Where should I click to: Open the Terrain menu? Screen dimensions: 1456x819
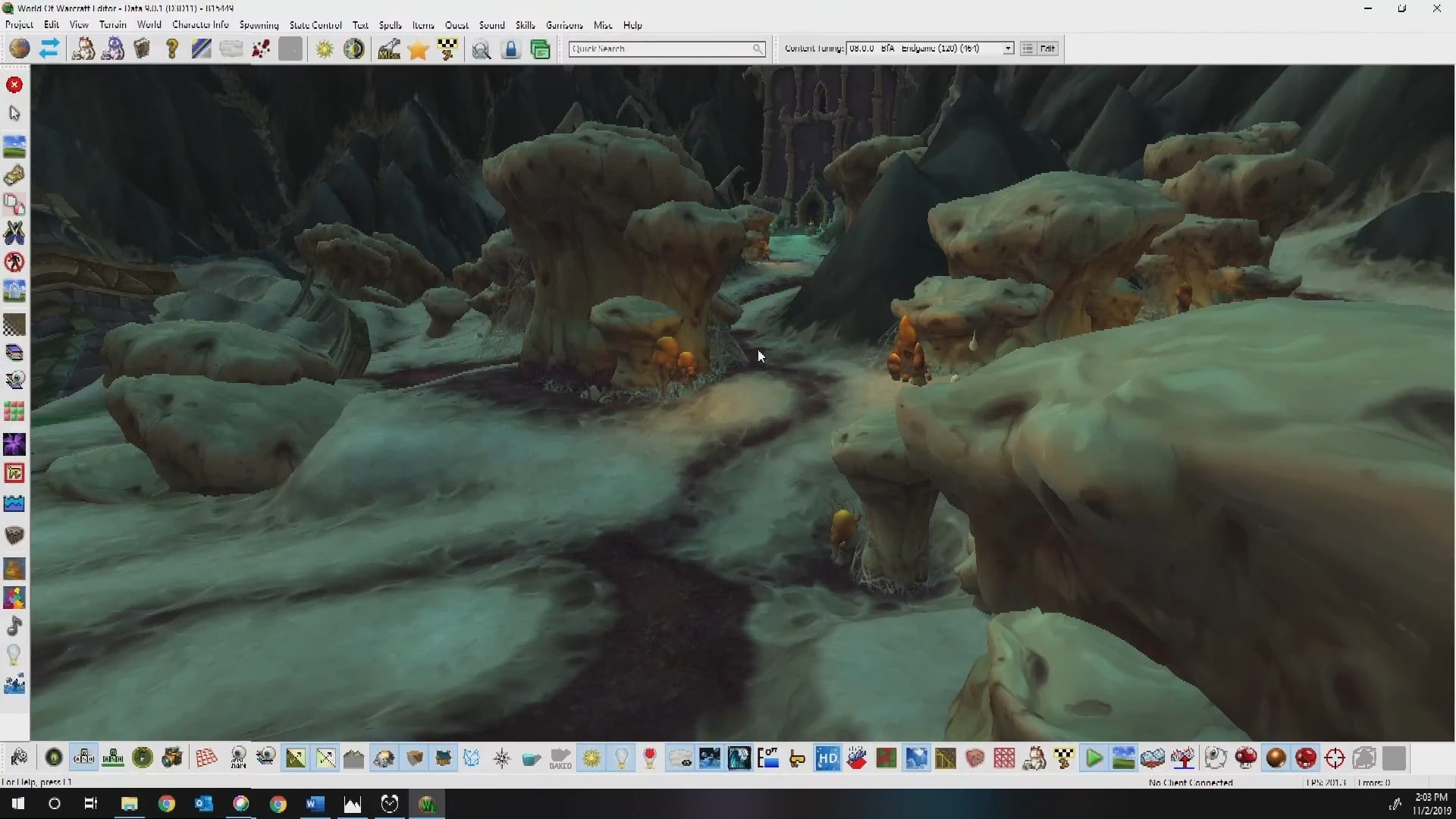pyautogui.click(x=112, y=25)
